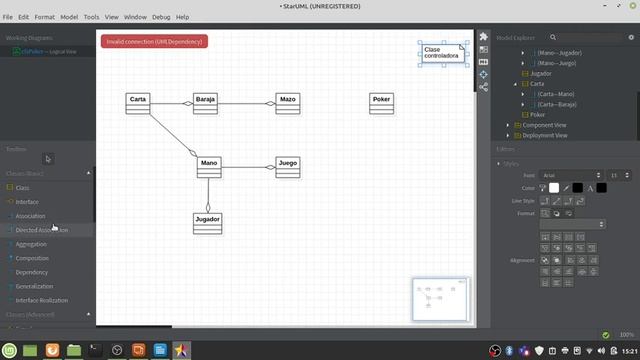Open the dropdown below the Format icons

(572, 224)
